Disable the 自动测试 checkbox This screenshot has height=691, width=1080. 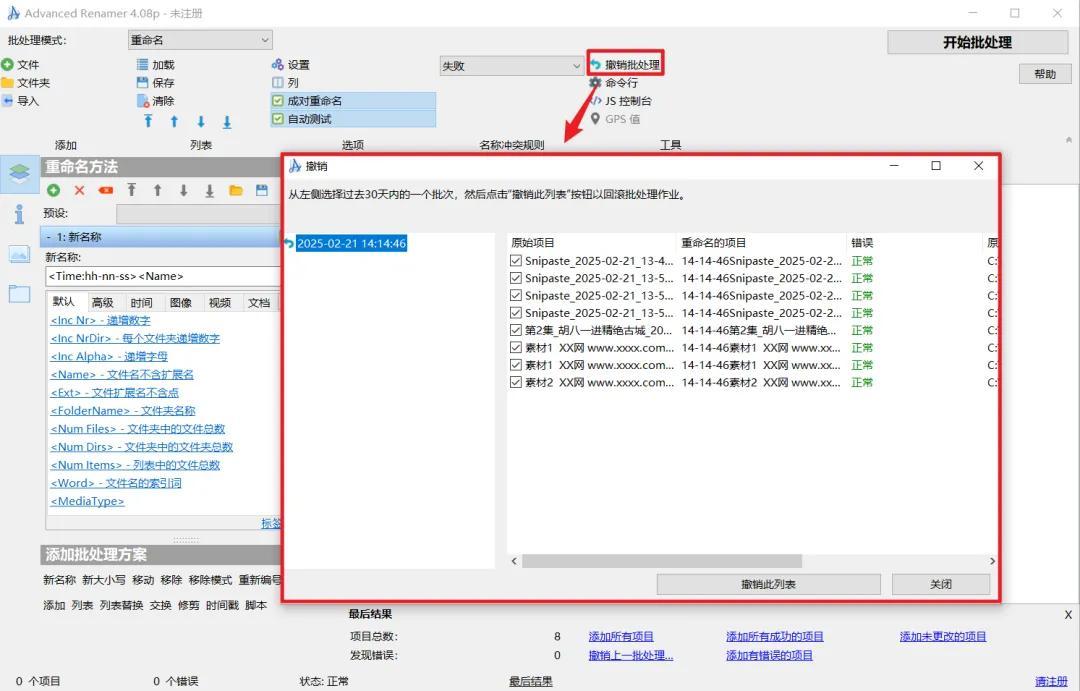pos(278,119)
